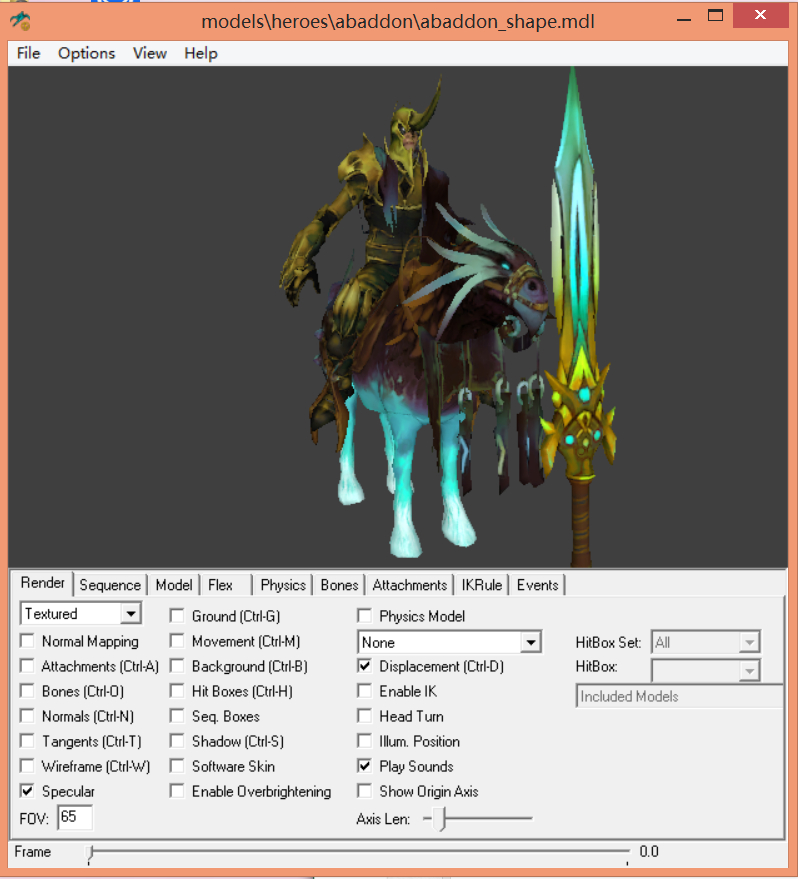Enable the Physics Model checkbox

pyautogui.click(x=364, y=616)
